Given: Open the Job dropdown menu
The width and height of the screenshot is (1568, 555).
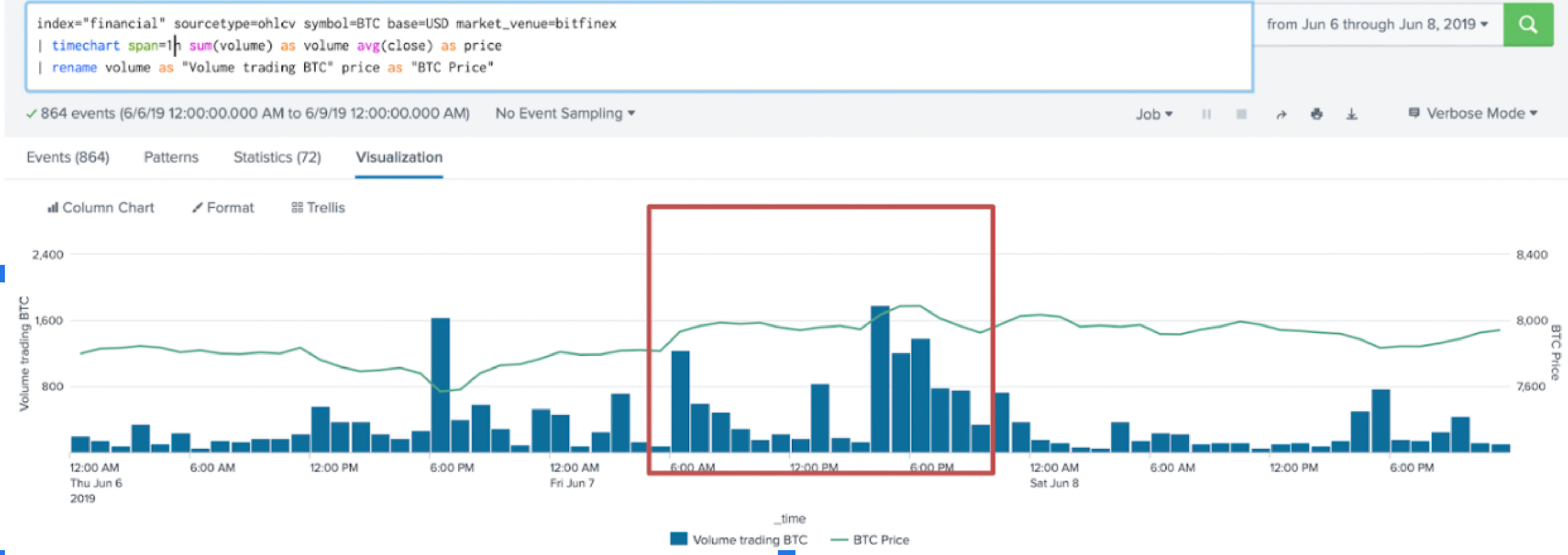Looking at the screenshot, I should [1154, 114].
